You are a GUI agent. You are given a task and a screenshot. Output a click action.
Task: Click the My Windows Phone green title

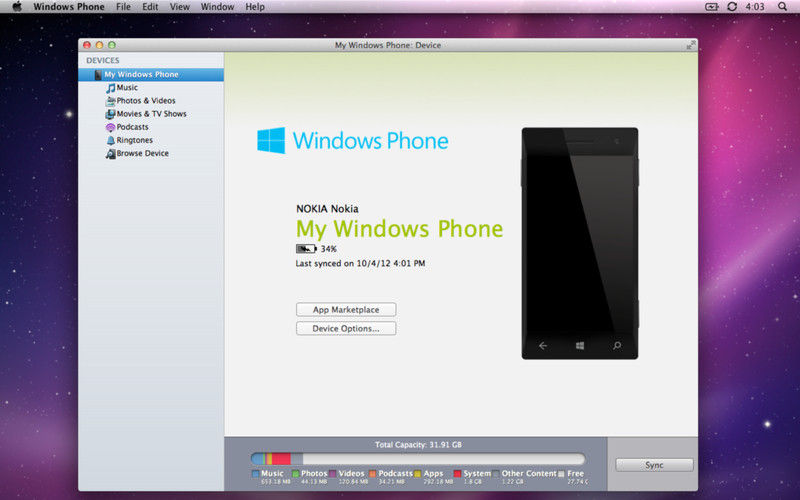[399, 229]
